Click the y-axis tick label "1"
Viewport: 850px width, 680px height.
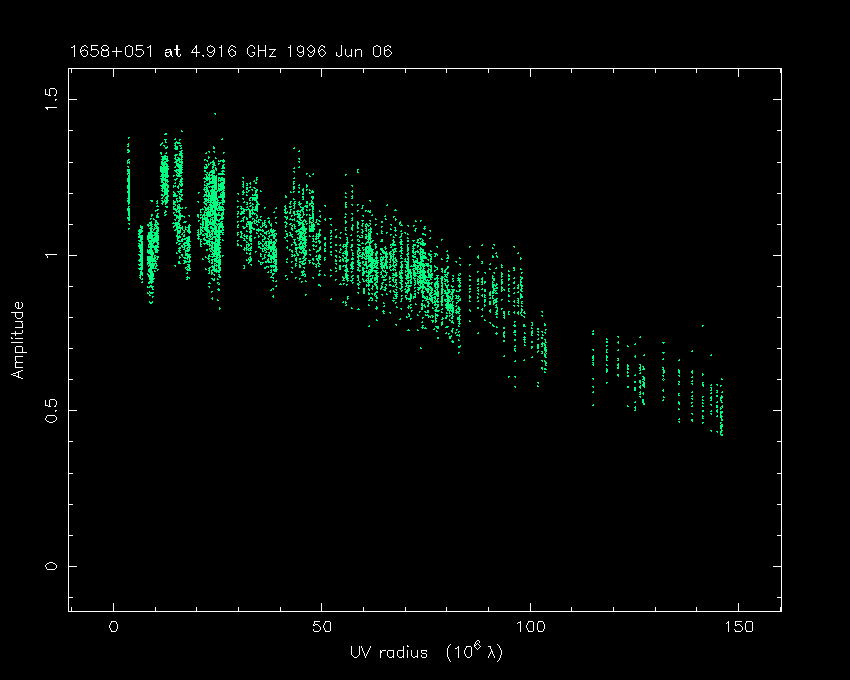click(52, 255)
